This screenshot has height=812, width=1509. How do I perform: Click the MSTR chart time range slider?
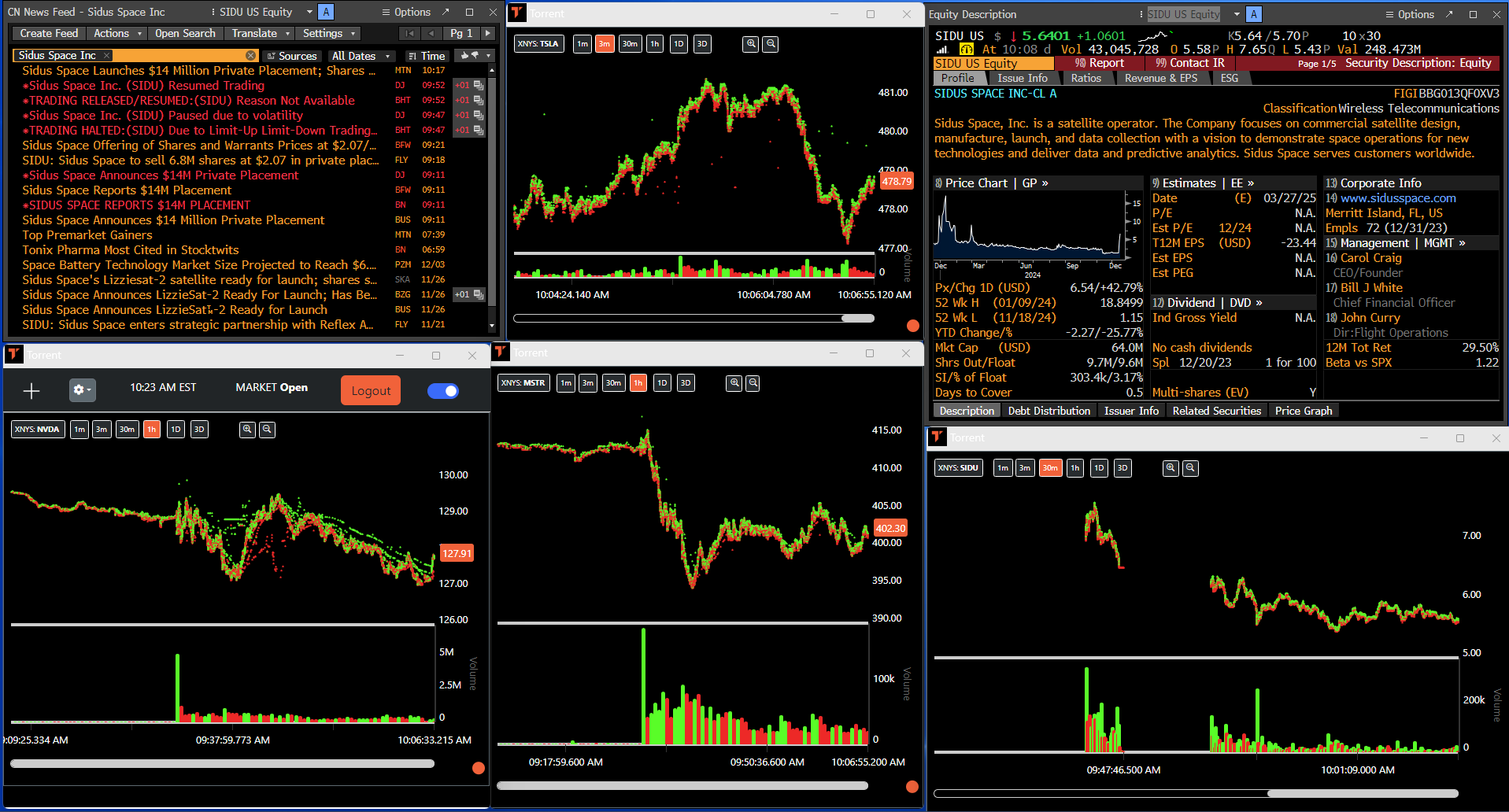[x=682, y=785]
